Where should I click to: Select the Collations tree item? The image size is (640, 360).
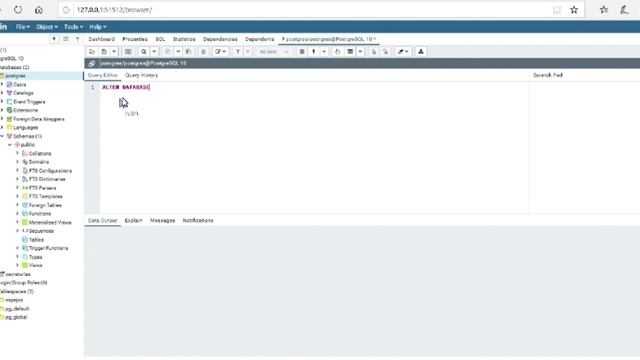[x=40, y=153]
